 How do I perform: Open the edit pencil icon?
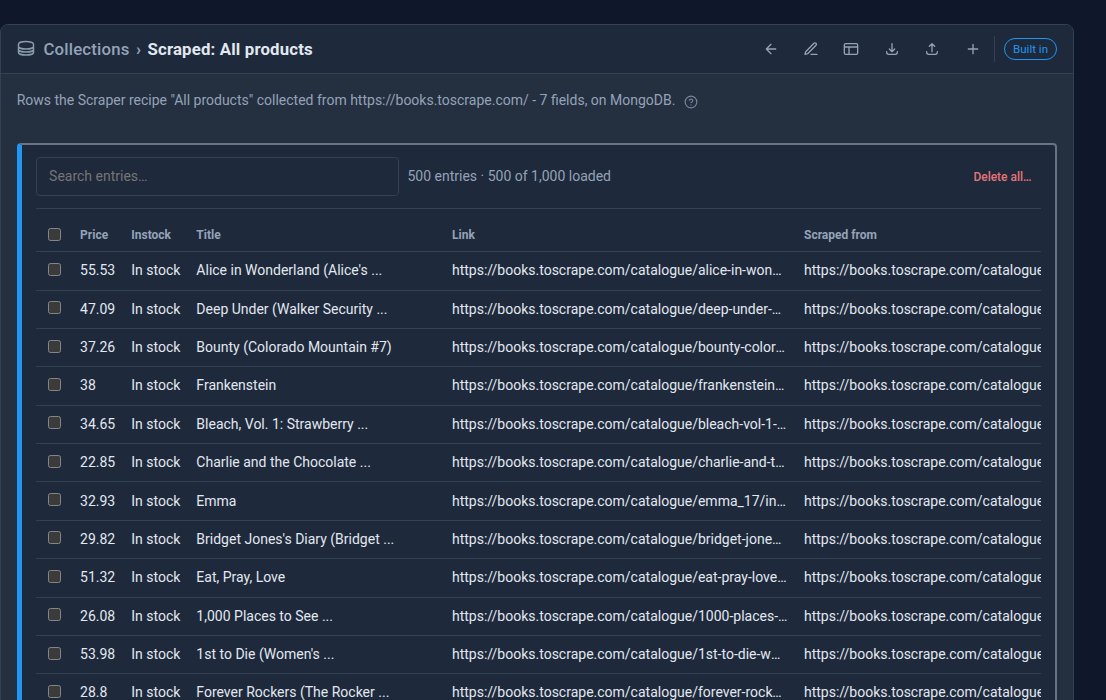tap(811, 49)
